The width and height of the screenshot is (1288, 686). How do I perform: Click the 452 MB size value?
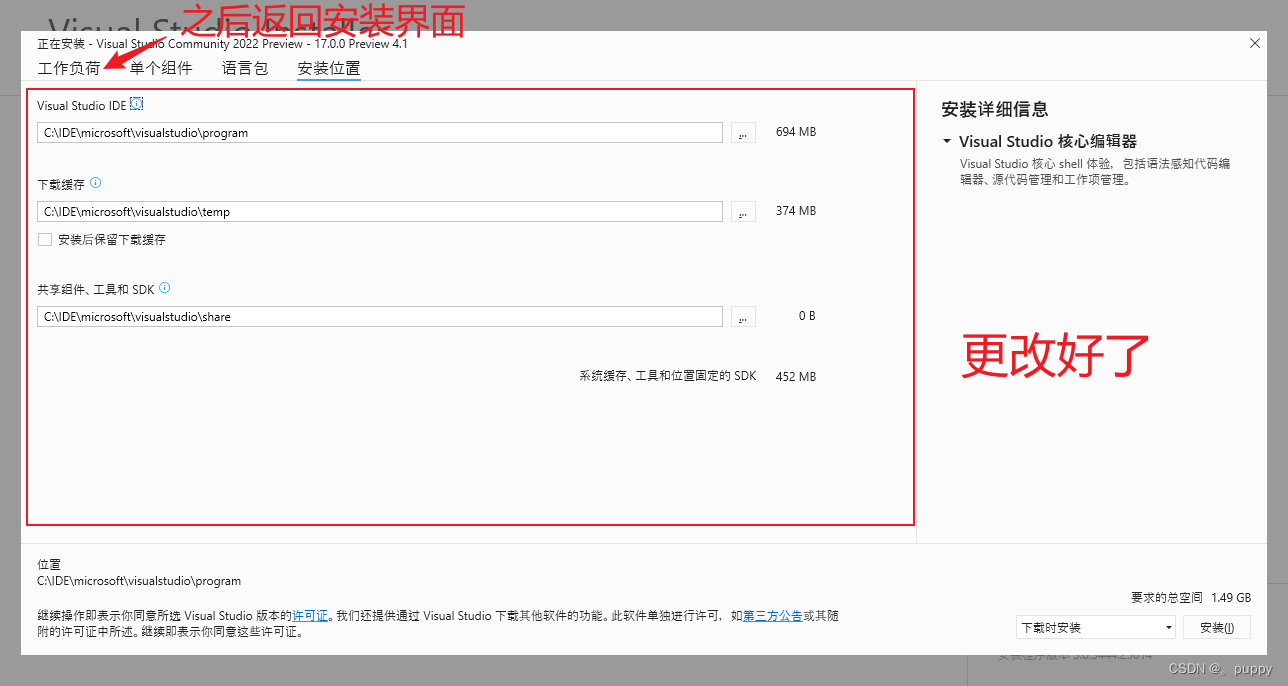tap(796, 377)
